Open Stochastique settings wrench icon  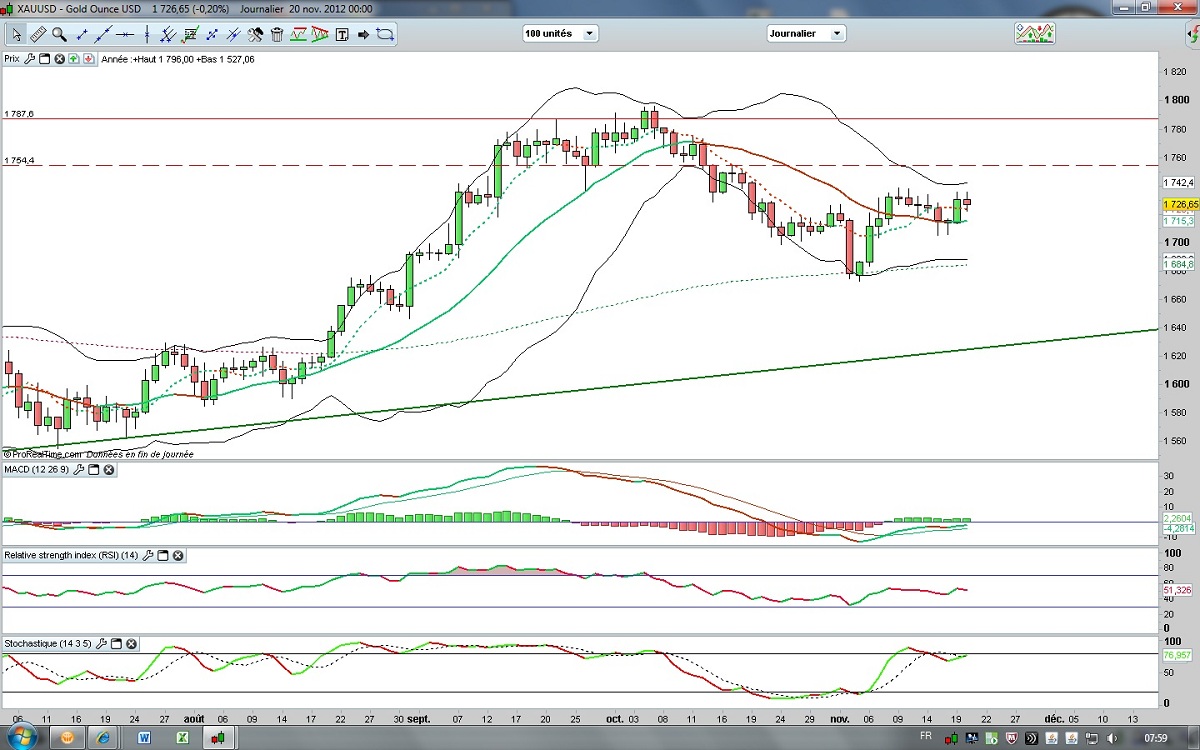pos(100,643)
